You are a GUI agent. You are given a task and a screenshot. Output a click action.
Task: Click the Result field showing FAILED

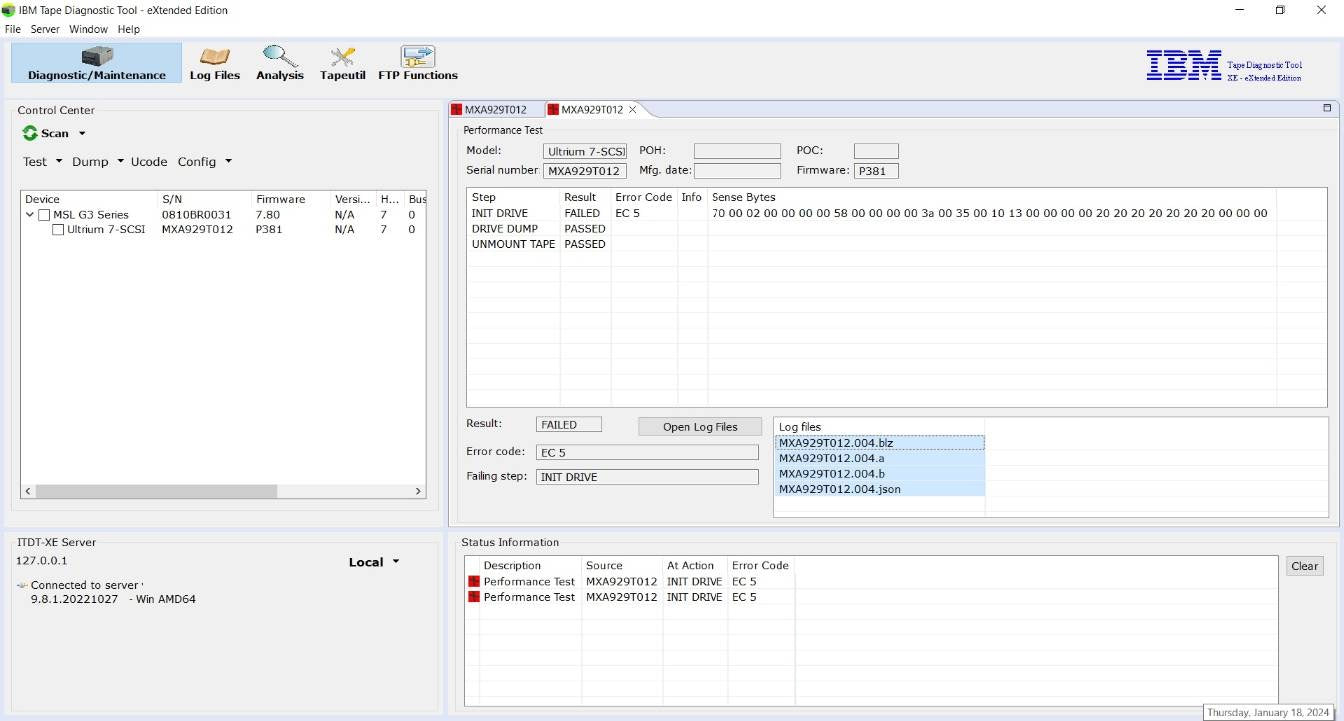[570, 425]
